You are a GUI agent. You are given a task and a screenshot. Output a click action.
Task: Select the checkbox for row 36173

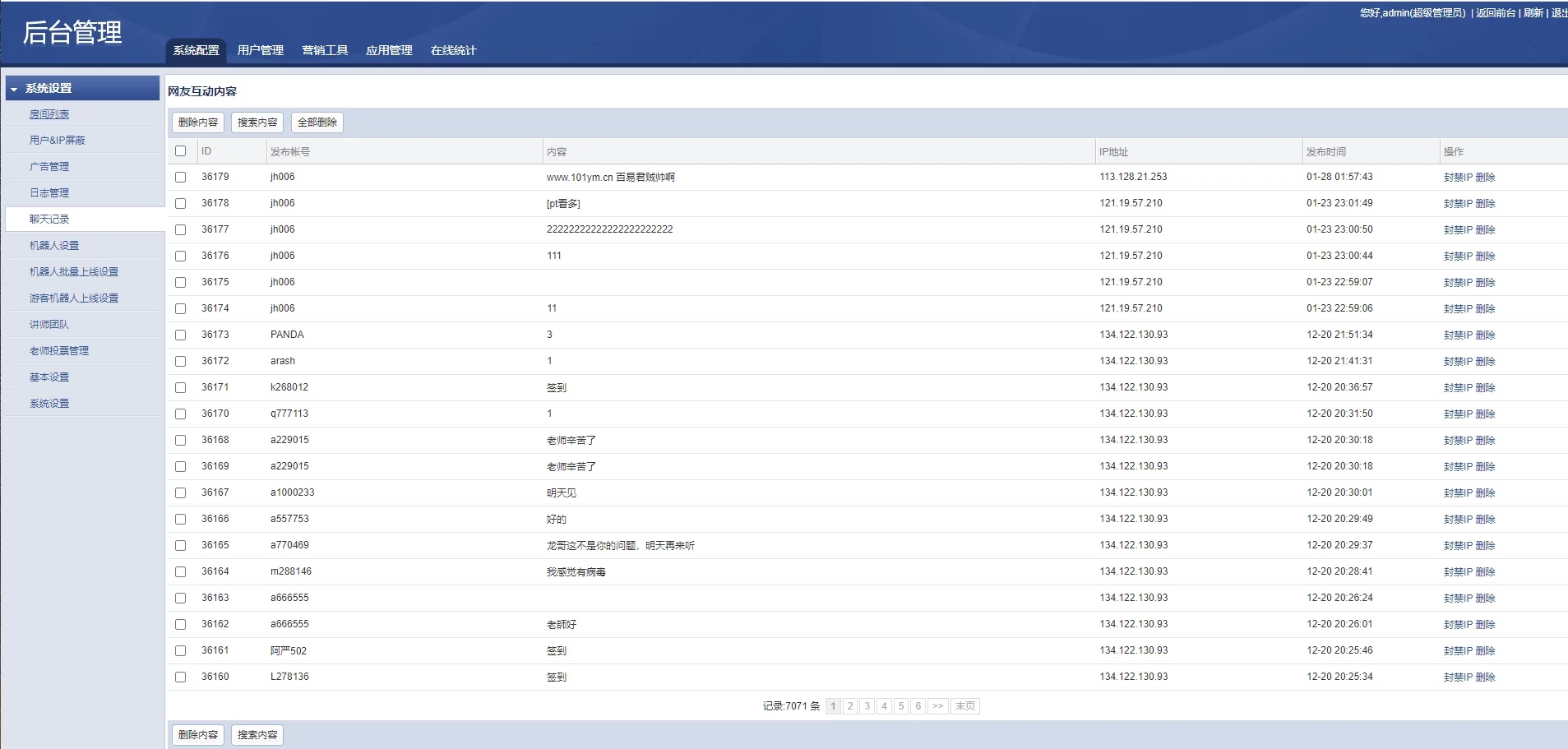coord(181,335)
